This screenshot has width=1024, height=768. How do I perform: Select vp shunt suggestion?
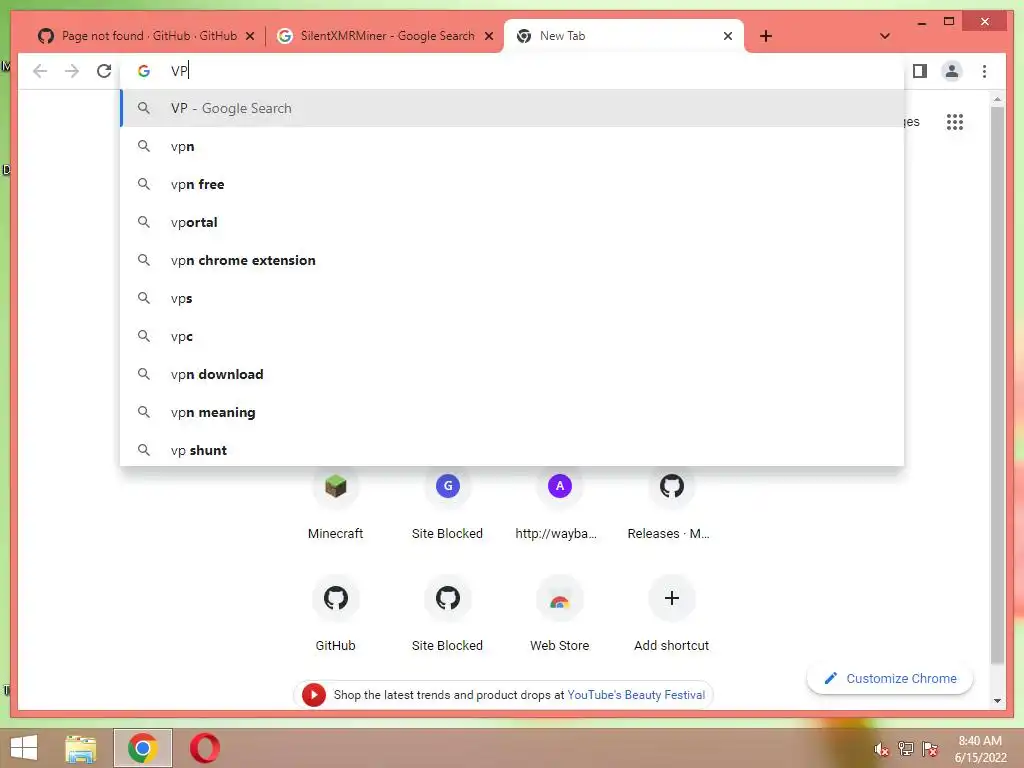pyautogui.click(x=513, y=450)
